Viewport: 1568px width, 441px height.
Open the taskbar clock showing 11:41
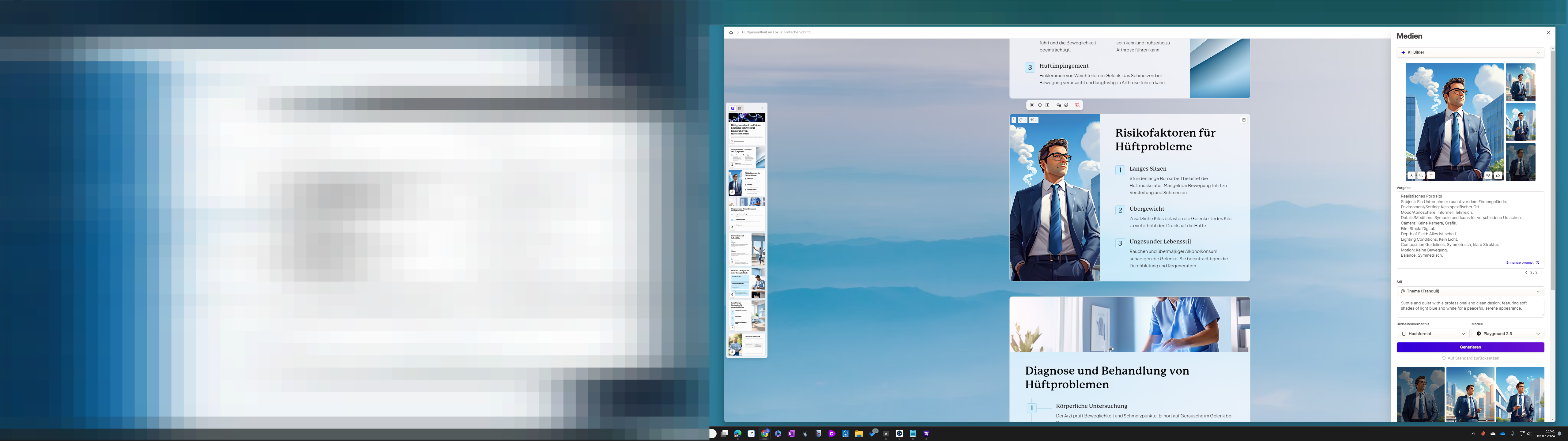(x=1545, y=434)
